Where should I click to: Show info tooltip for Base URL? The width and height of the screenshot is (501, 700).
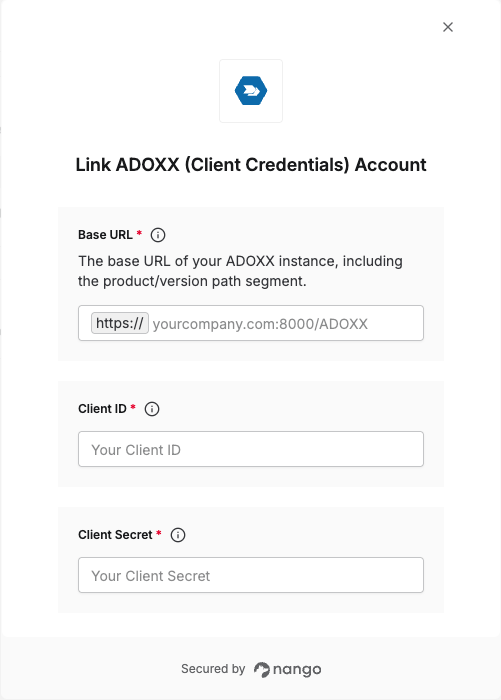coord(158,235)
